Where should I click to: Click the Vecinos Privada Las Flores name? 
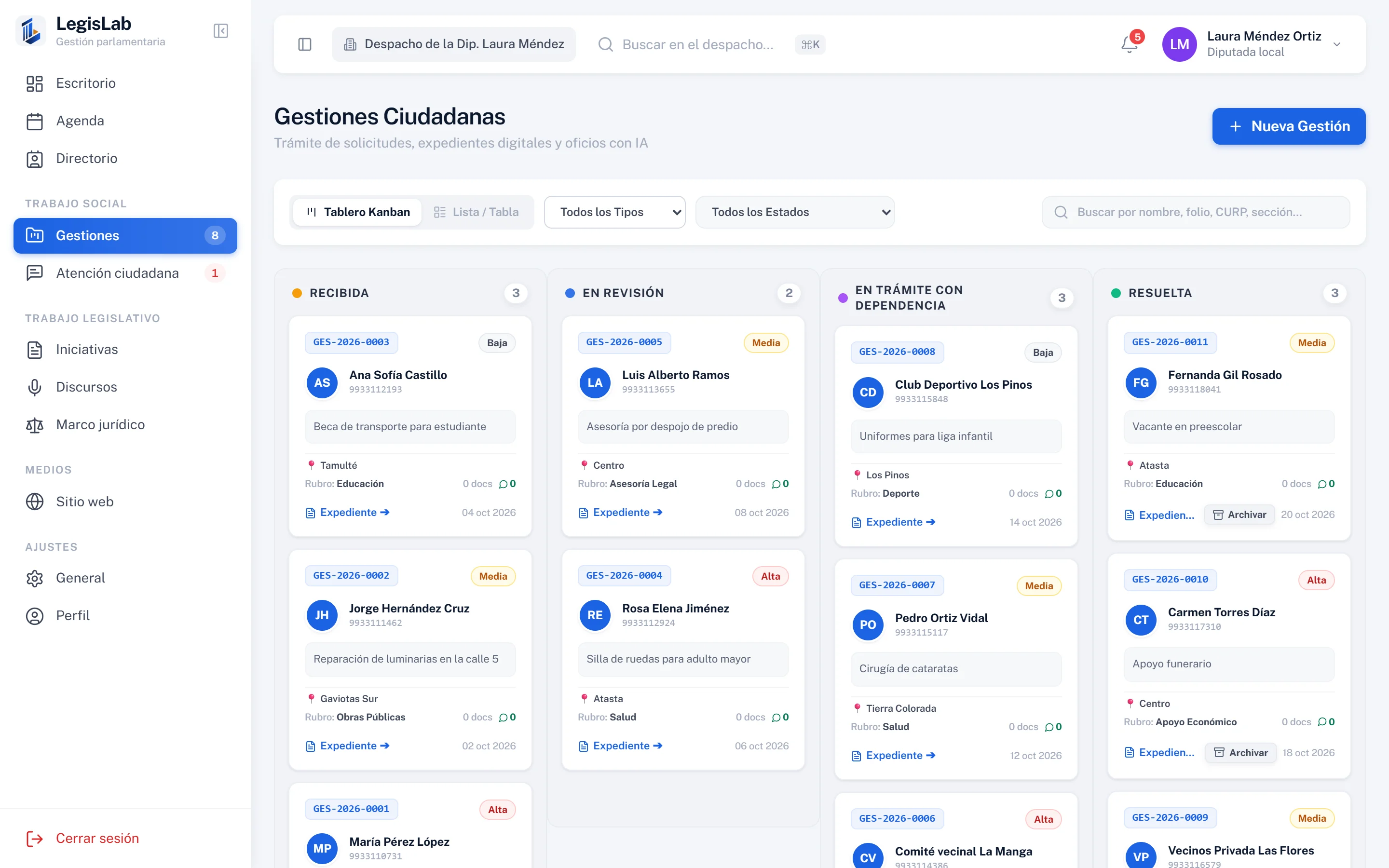click(x=1241, y=850)
